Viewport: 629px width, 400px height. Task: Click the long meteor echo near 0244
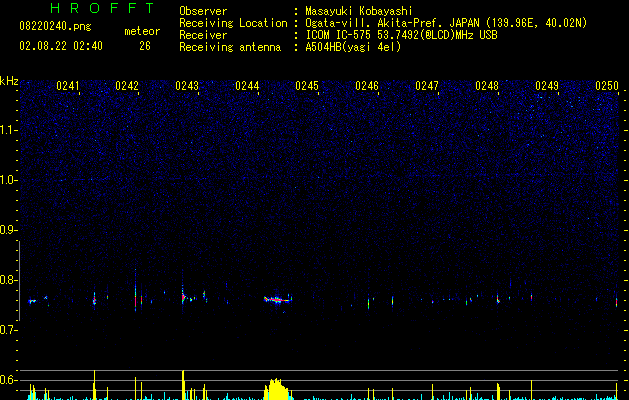(x=278, y=299)
